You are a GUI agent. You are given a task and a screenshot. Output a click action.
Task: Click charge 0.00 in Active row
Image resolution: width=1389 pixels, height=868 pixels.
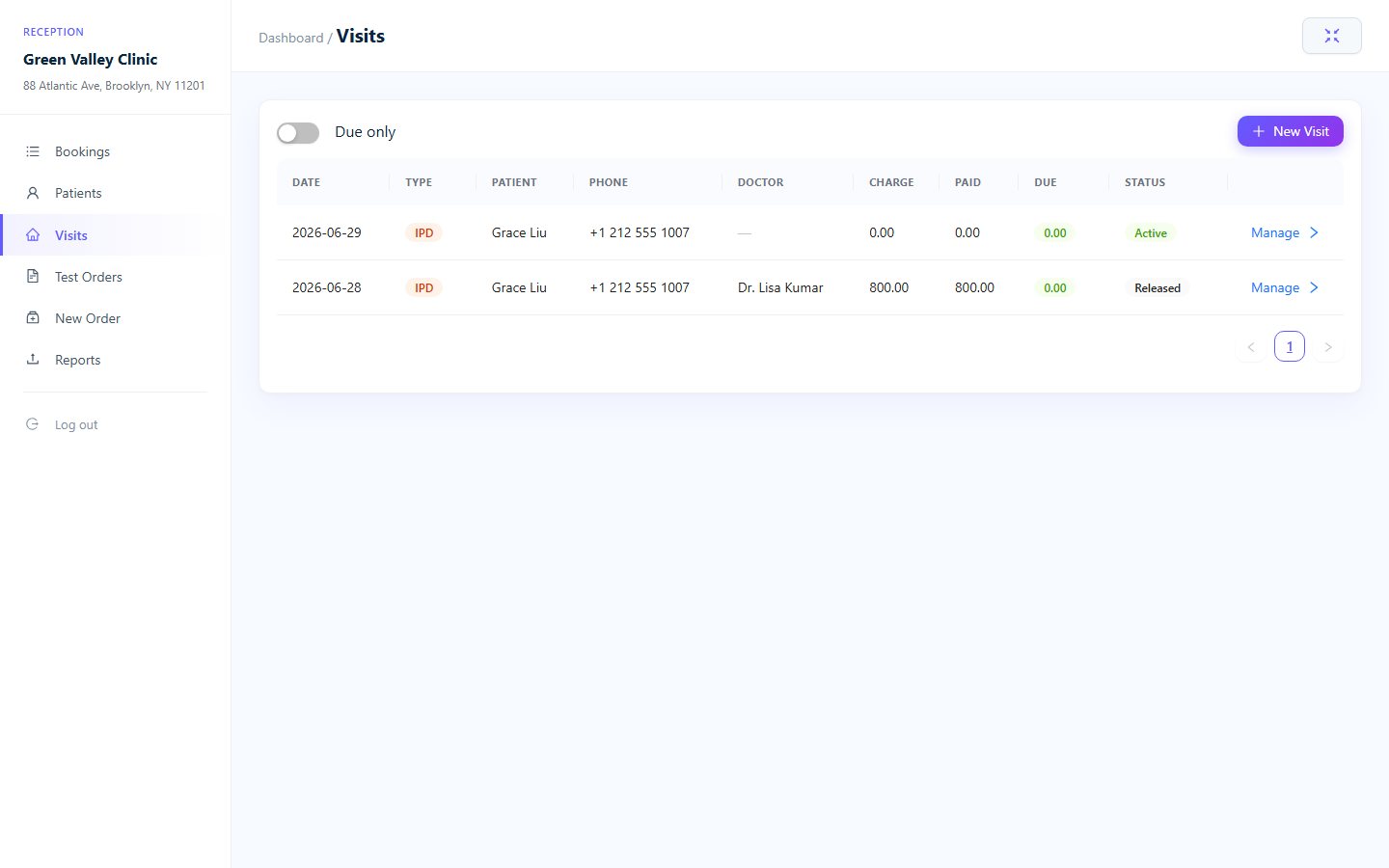click(x=882, y=232)
